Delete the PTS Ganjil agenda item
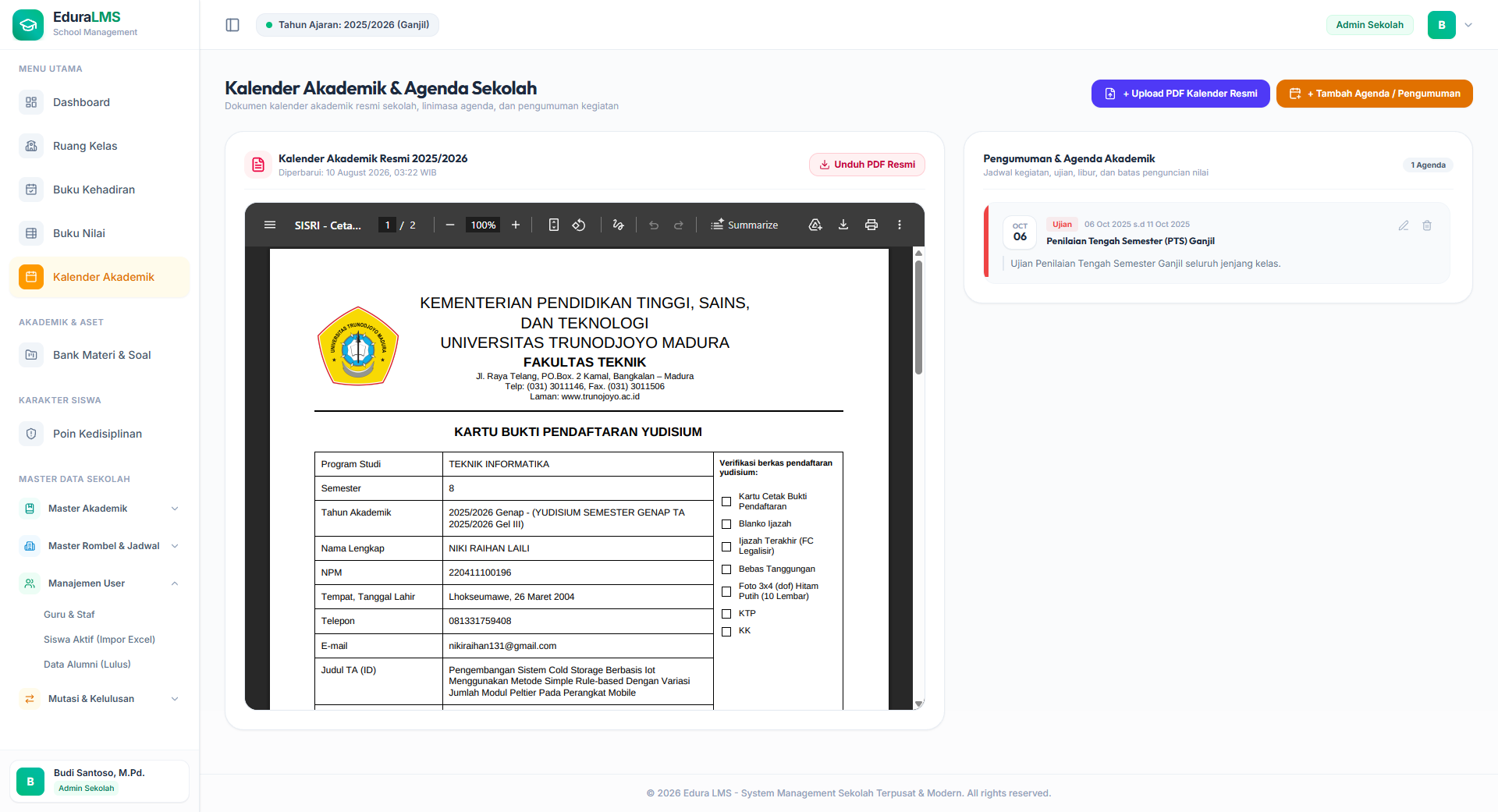The width and height of the screenshot is (1498, 812). [x=1427, y=225]
